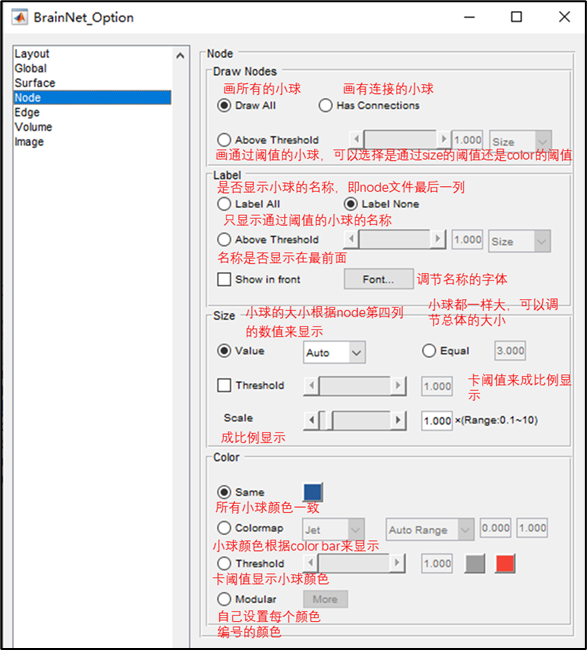Click the blue Same color swatch

coord(313,492)
